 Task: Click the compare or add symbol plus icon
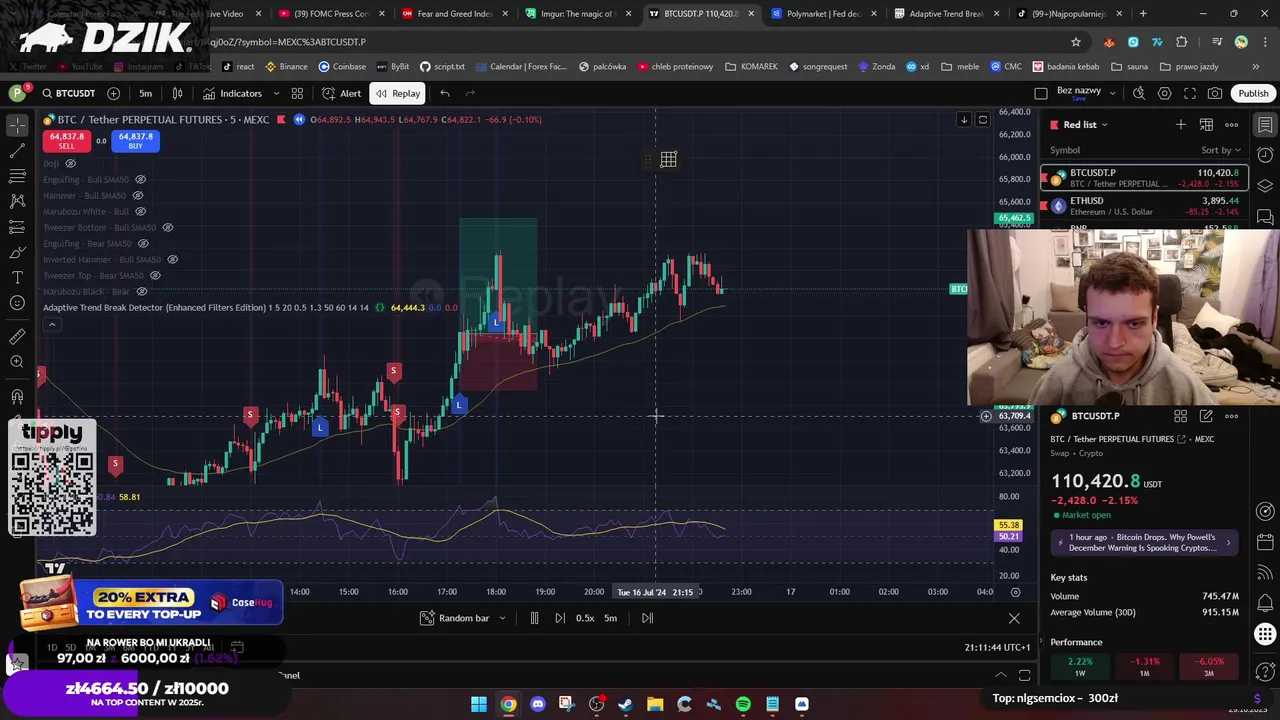pyautogui.click(x=113, y=93)
